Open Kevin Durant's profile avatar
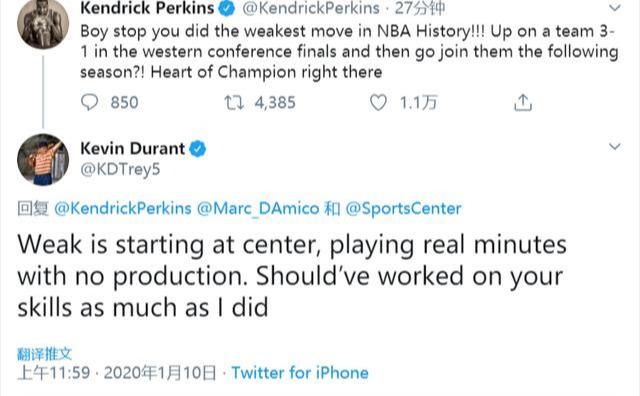Viewport: 640px width, 396px height. [x=43, y=159]
